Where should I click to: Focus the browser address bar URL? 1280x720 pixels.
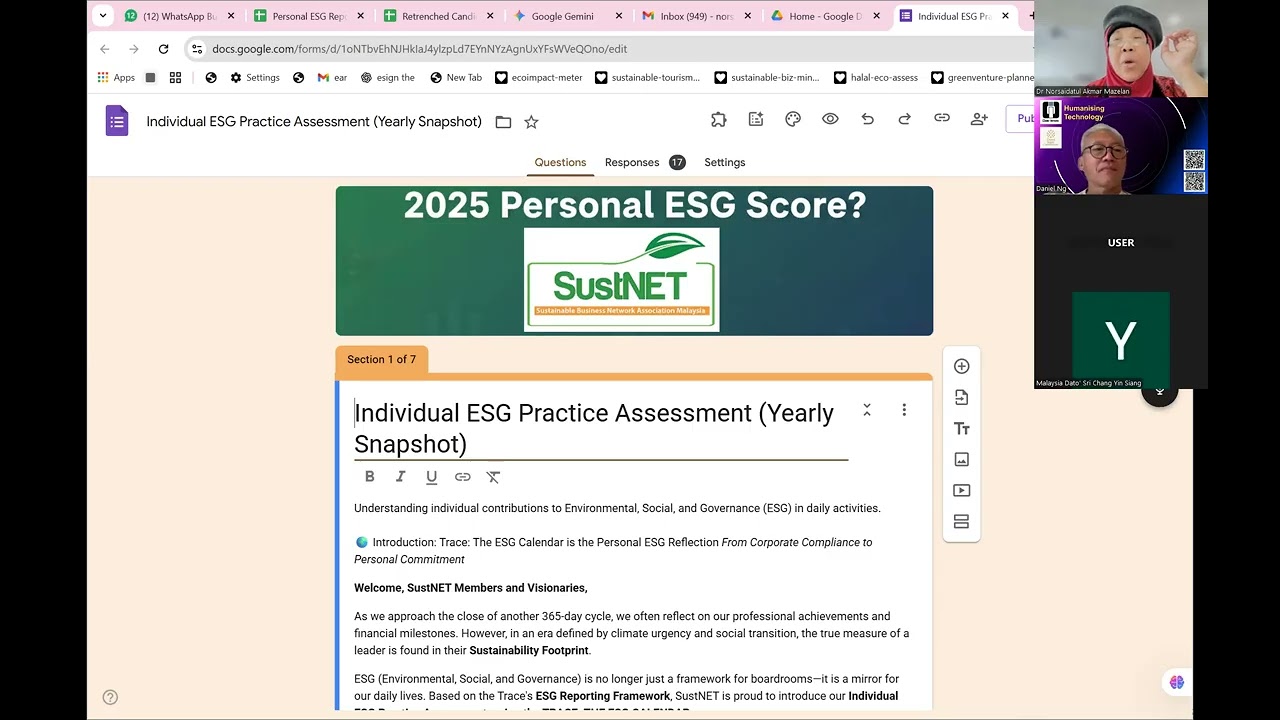[x=420, y=49]
